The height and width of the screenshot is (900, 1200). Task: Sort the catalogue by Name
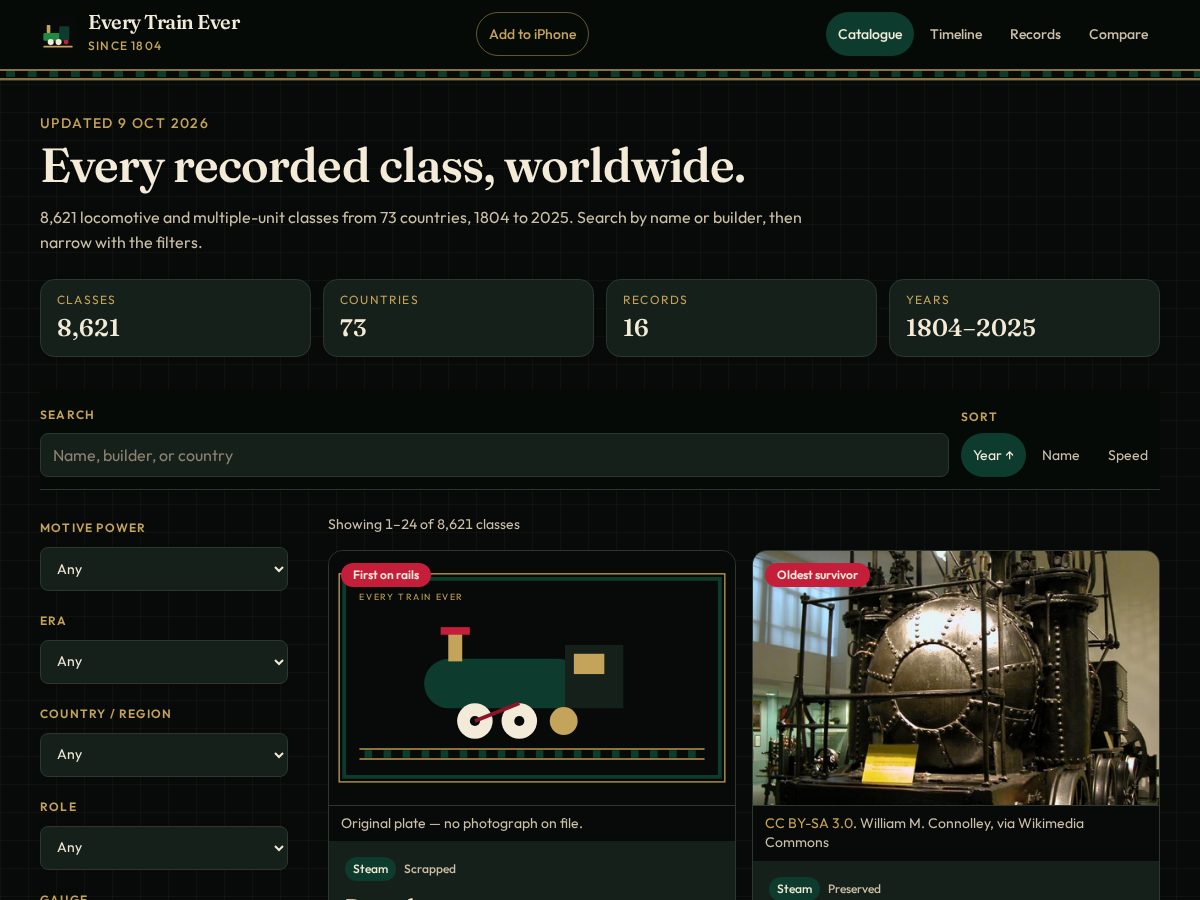[x=1060, y=455]
